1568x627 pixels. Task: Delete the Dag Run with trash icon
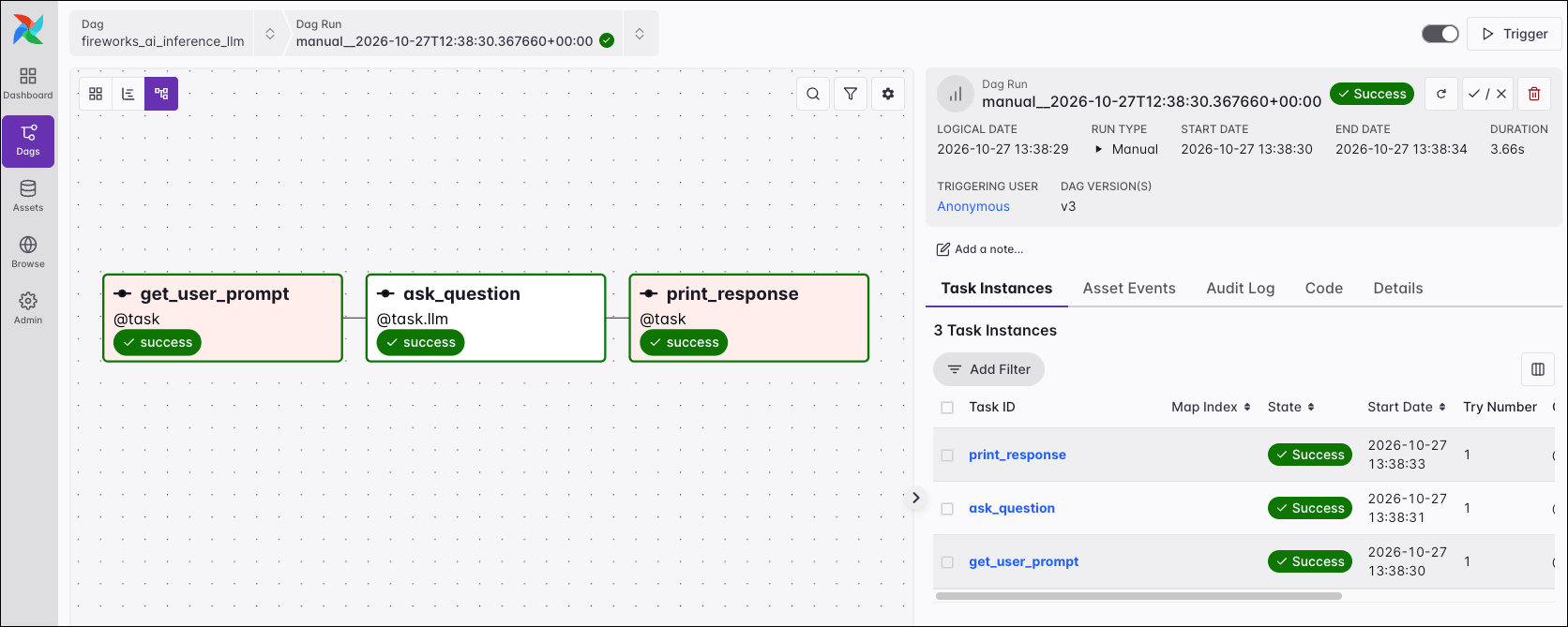coord(1534,94)
